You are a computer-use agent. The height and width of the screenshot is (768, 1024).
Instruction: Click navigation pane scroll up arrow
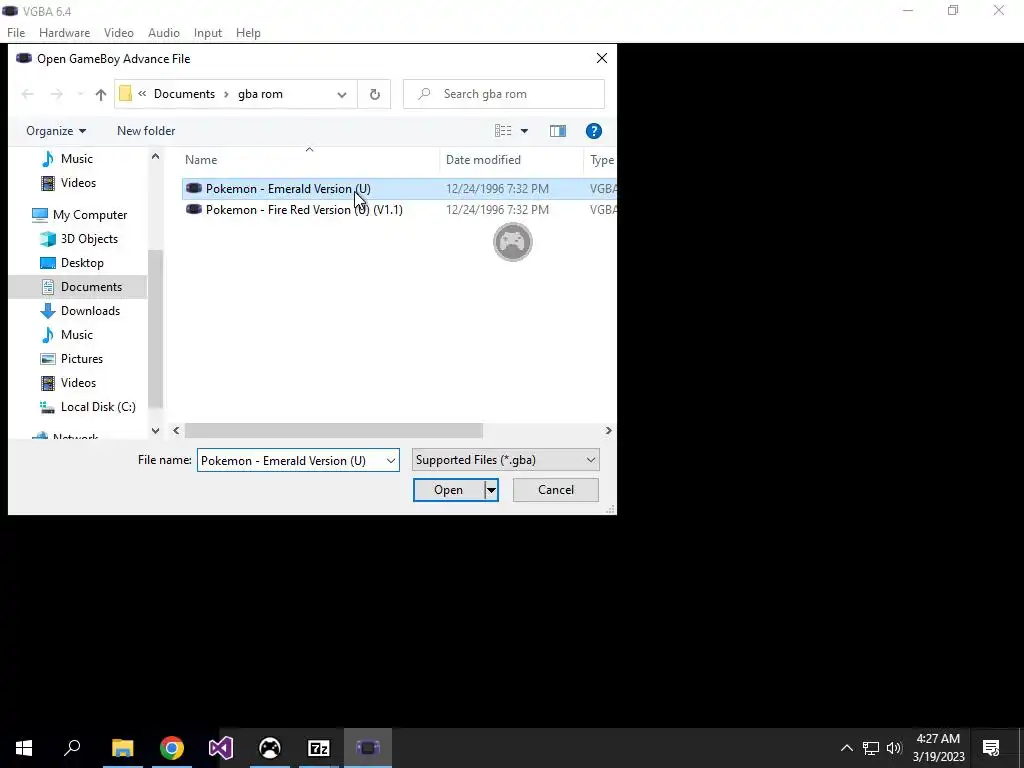[155, 157]
